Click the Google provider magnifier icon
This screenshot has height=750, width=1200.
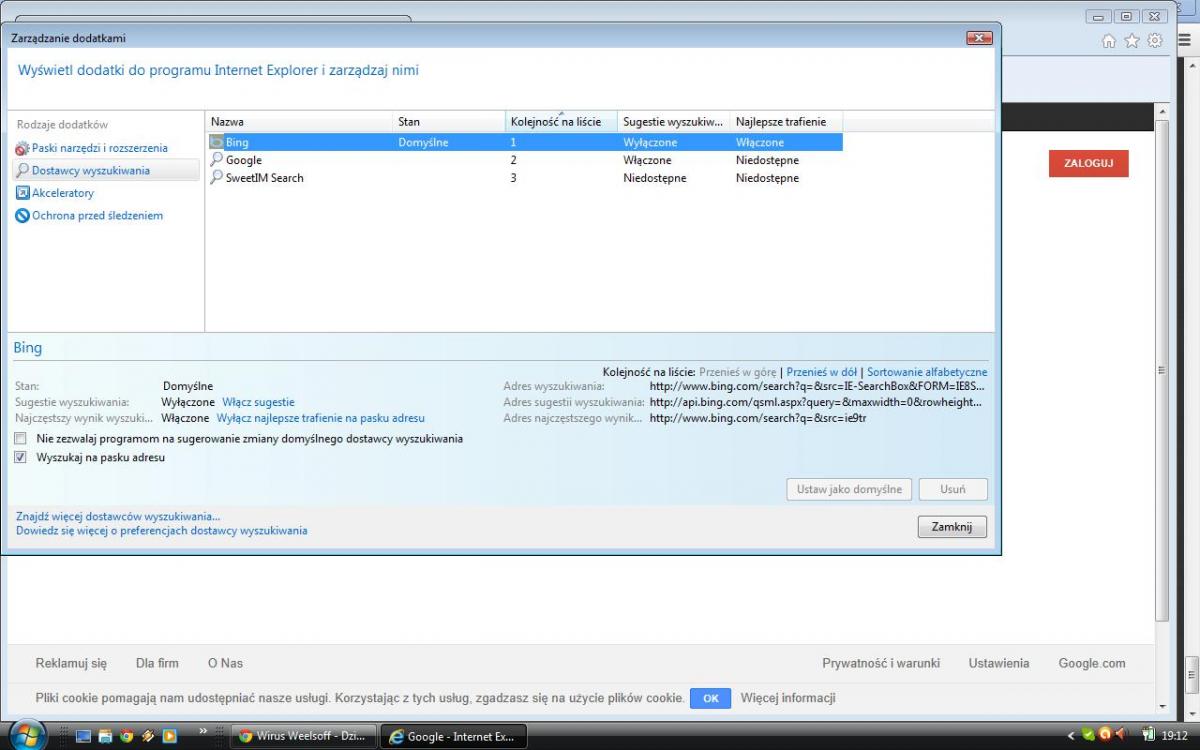pos(216,160)
